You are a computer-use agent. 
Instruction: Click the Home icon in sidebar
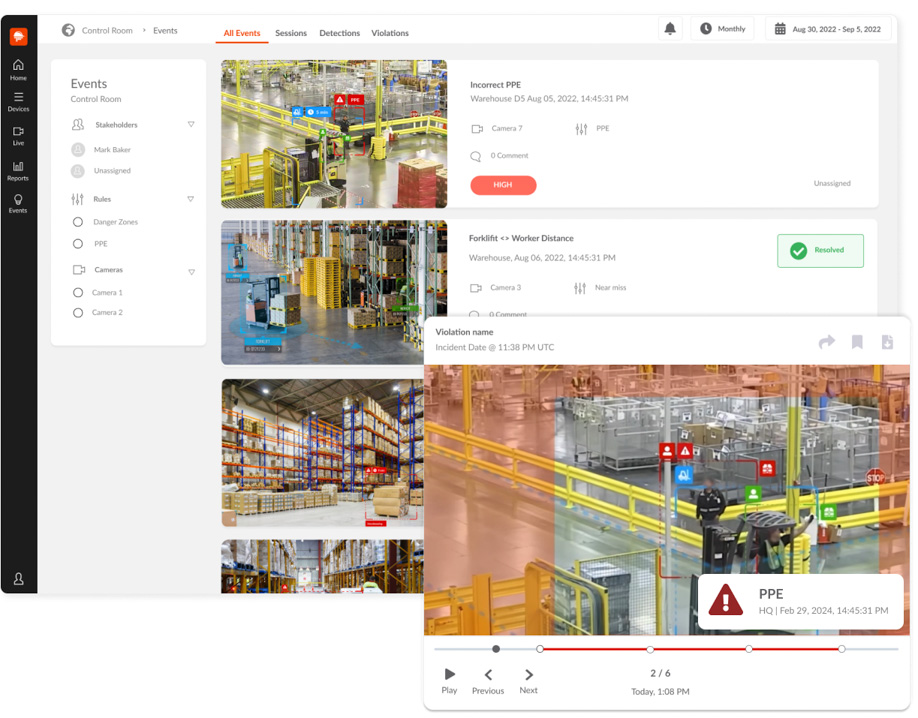tap(18, 66)
